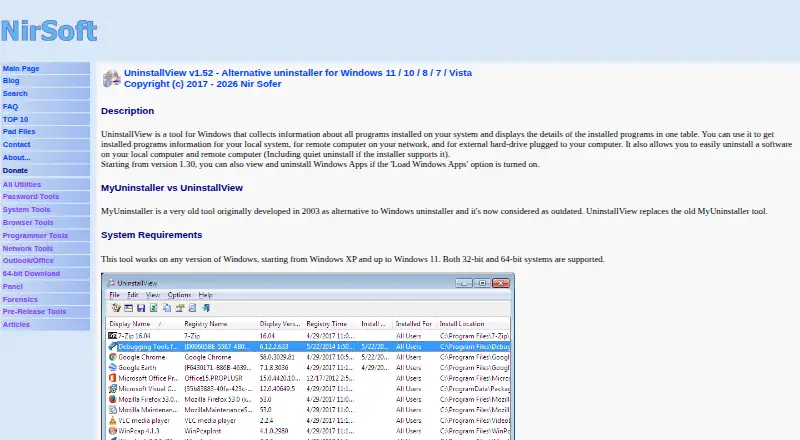The image size is (800, 440).
Task: Click the Donate link
Action: point(15,170)
